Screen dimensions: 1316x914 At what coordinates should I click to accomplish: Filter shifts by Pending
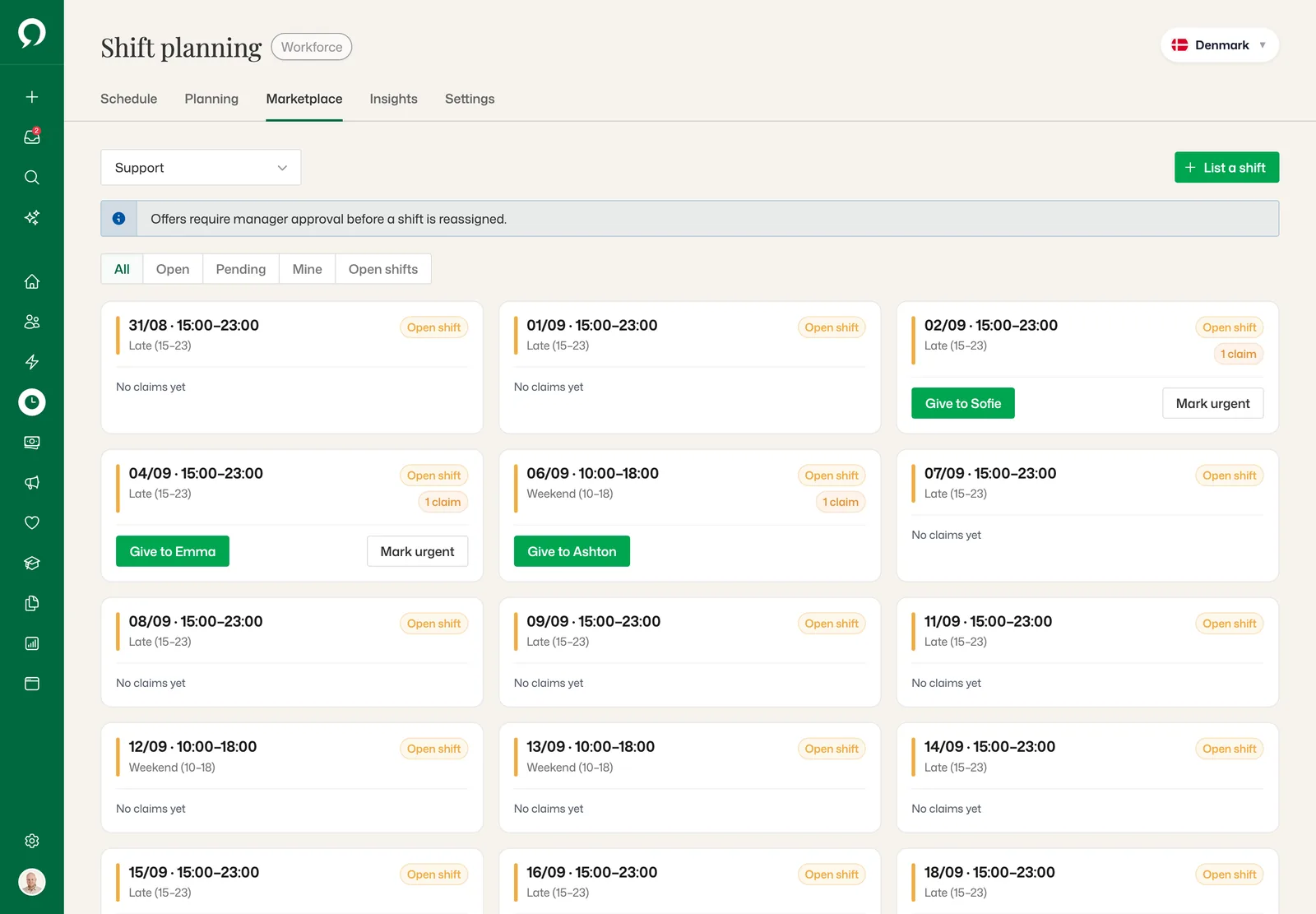coord(241,269)
